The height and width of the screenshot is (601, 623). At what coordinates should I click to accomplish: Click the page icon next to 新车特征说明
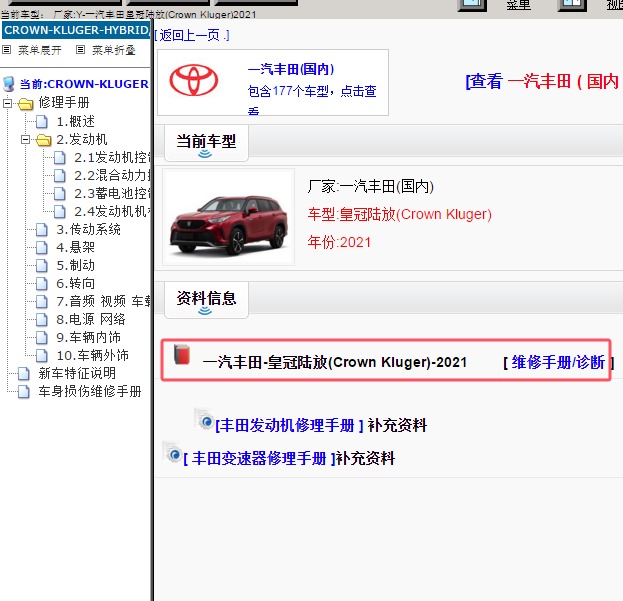pyautogui.click(x=24, y=374)
